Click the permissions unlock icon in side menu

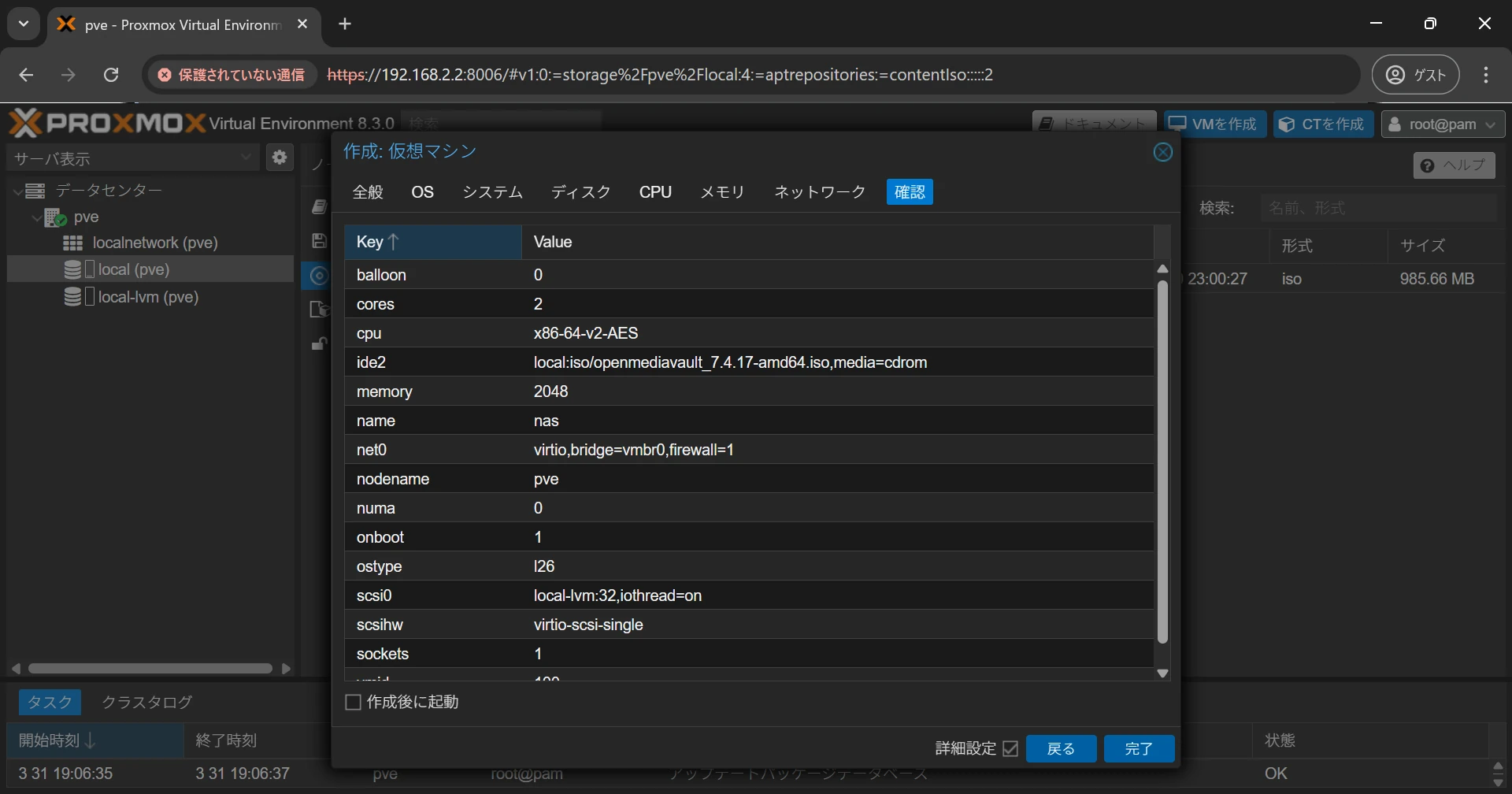320,343
